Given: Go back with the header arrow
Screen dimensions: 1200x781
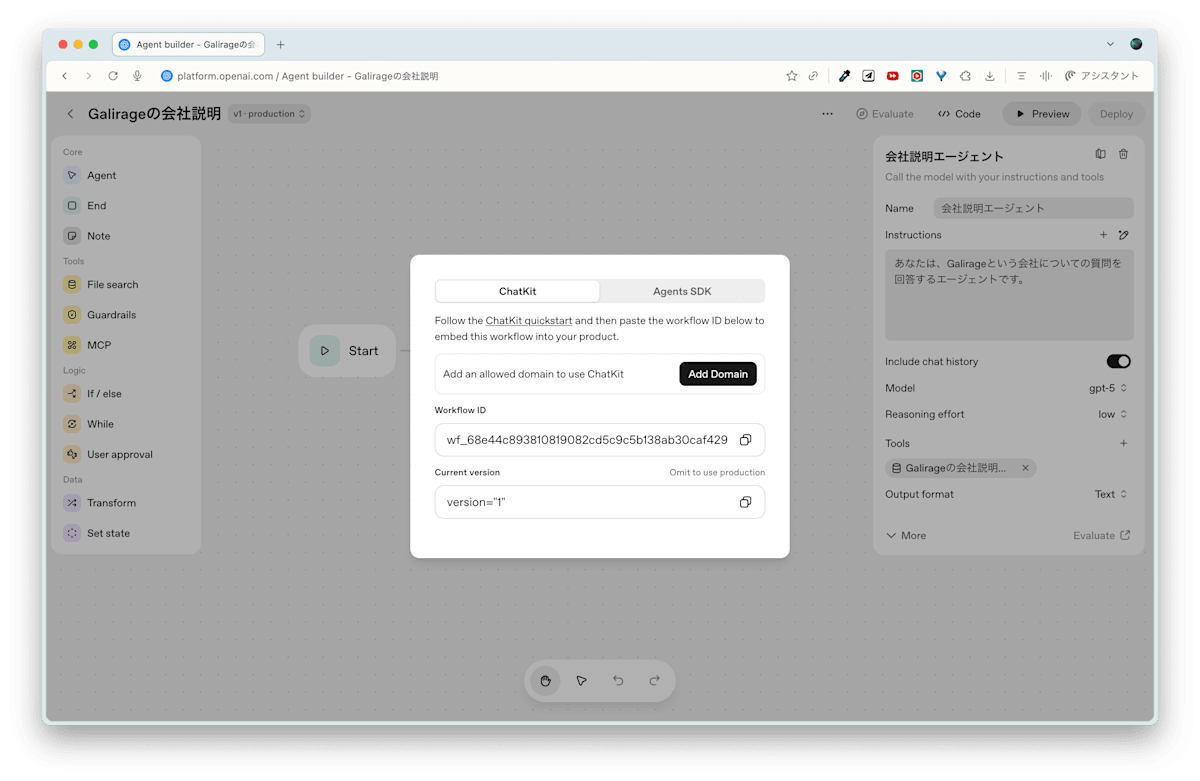Looking at the screenshot, I should coord(70,114).
